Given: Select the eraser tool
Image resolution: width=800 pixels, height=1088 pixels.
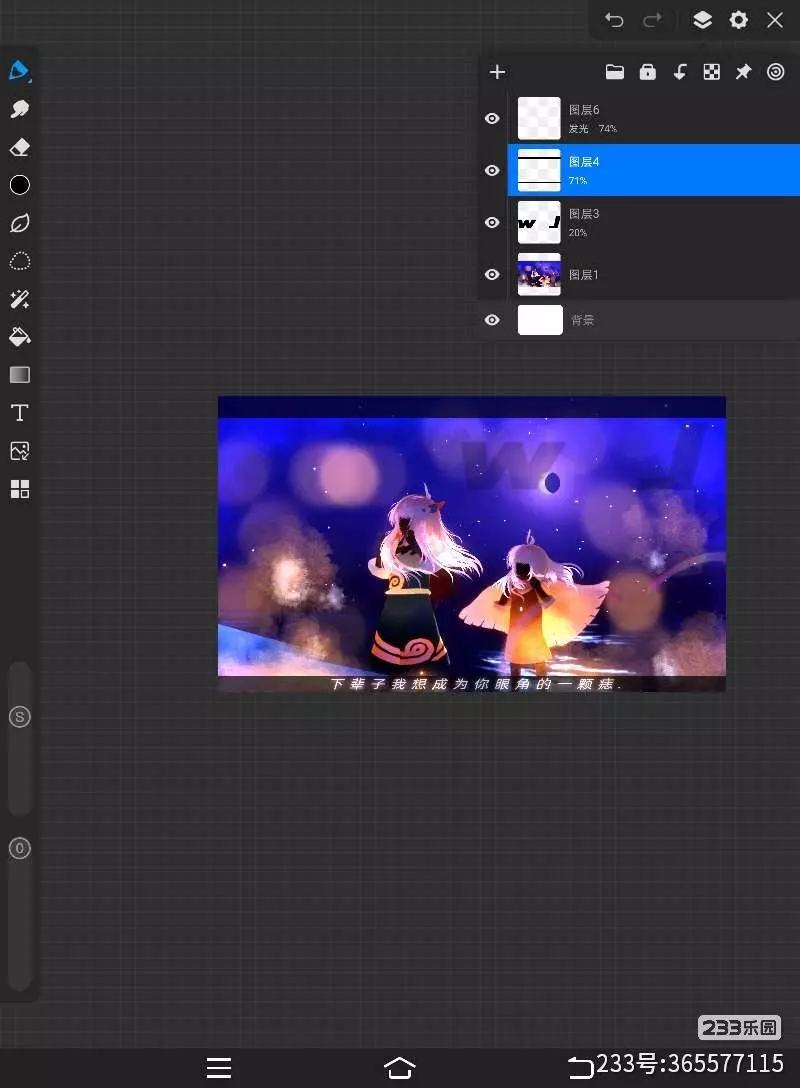Looking at the screenshot, I should coord(19,147).
